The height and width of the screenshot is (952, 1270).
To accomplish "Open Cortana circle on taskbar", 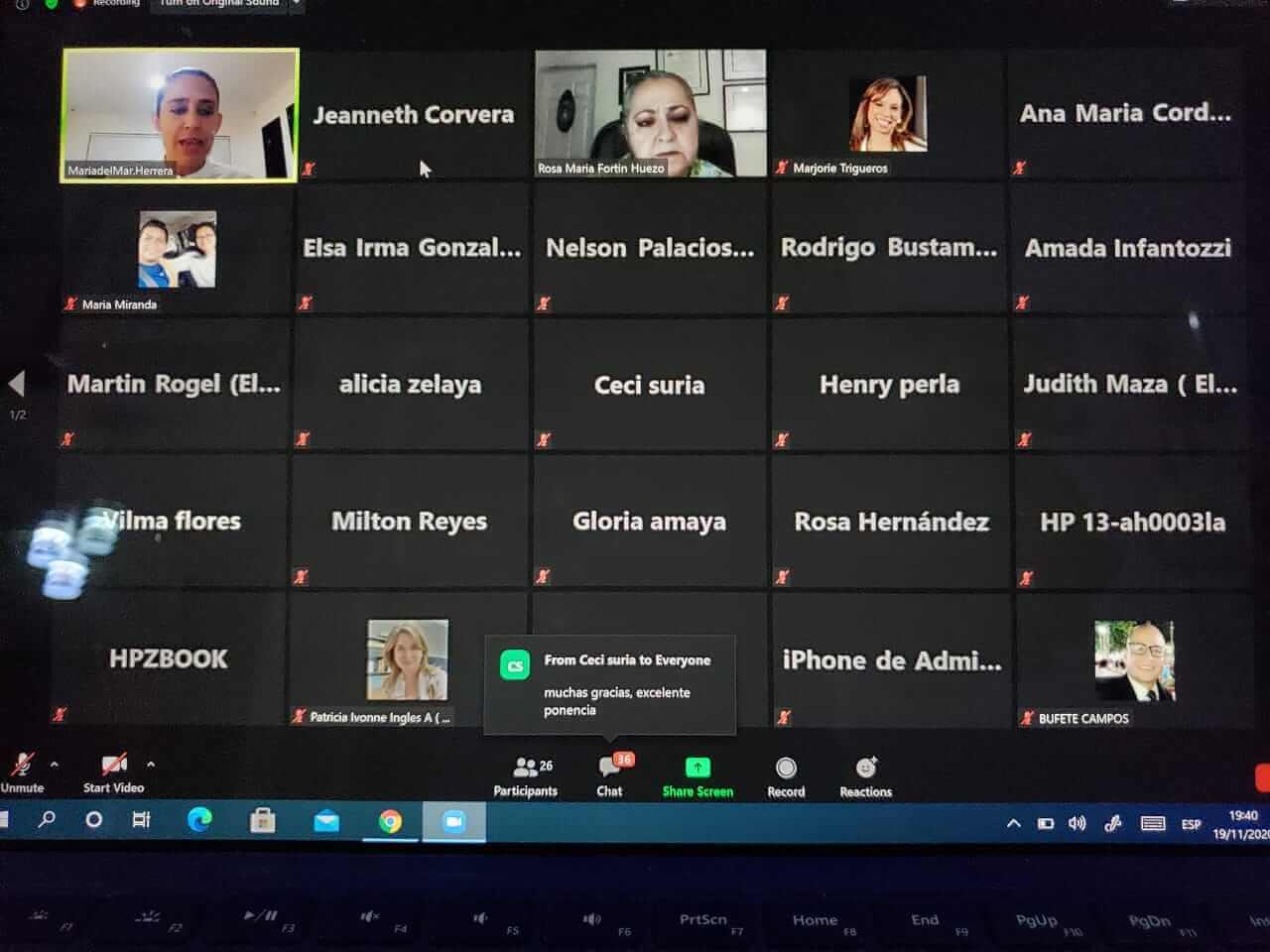I will (93, 820).
